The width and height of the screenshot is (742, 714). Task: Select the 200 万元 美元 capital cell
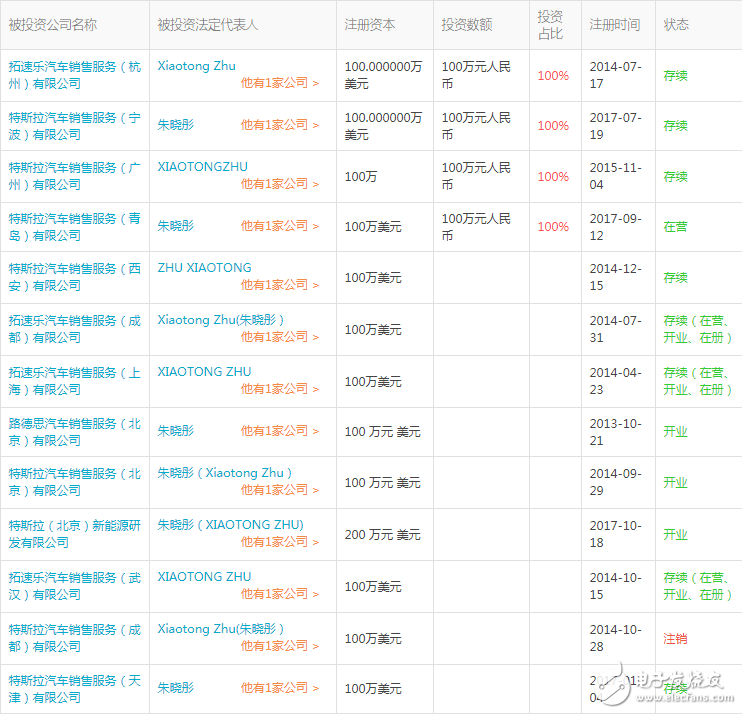[x=382, y=535]
